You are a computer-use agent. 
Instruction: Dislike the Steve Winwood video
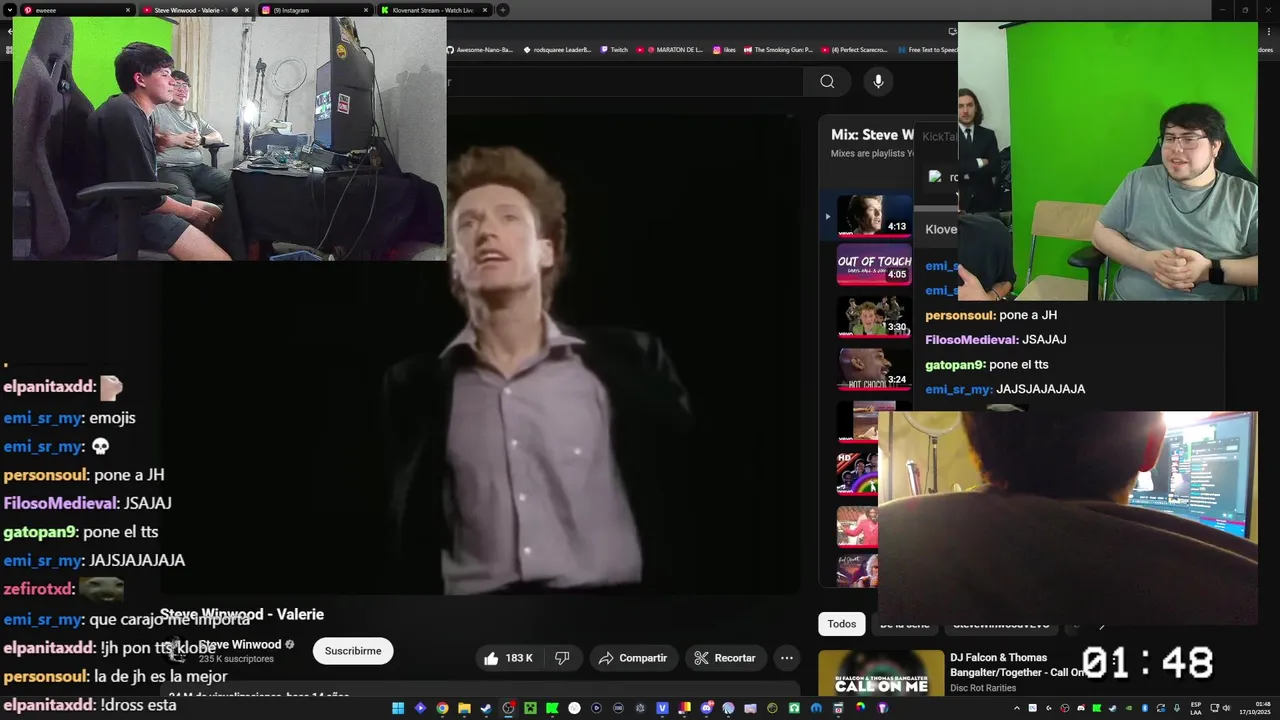click(x=562, y=658)
